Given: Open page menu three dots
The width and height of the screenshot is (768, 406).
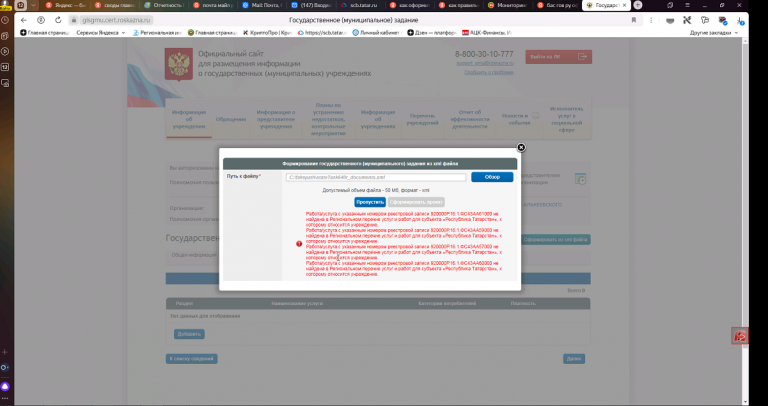Looking at the screenshot, I should point(651,20).
